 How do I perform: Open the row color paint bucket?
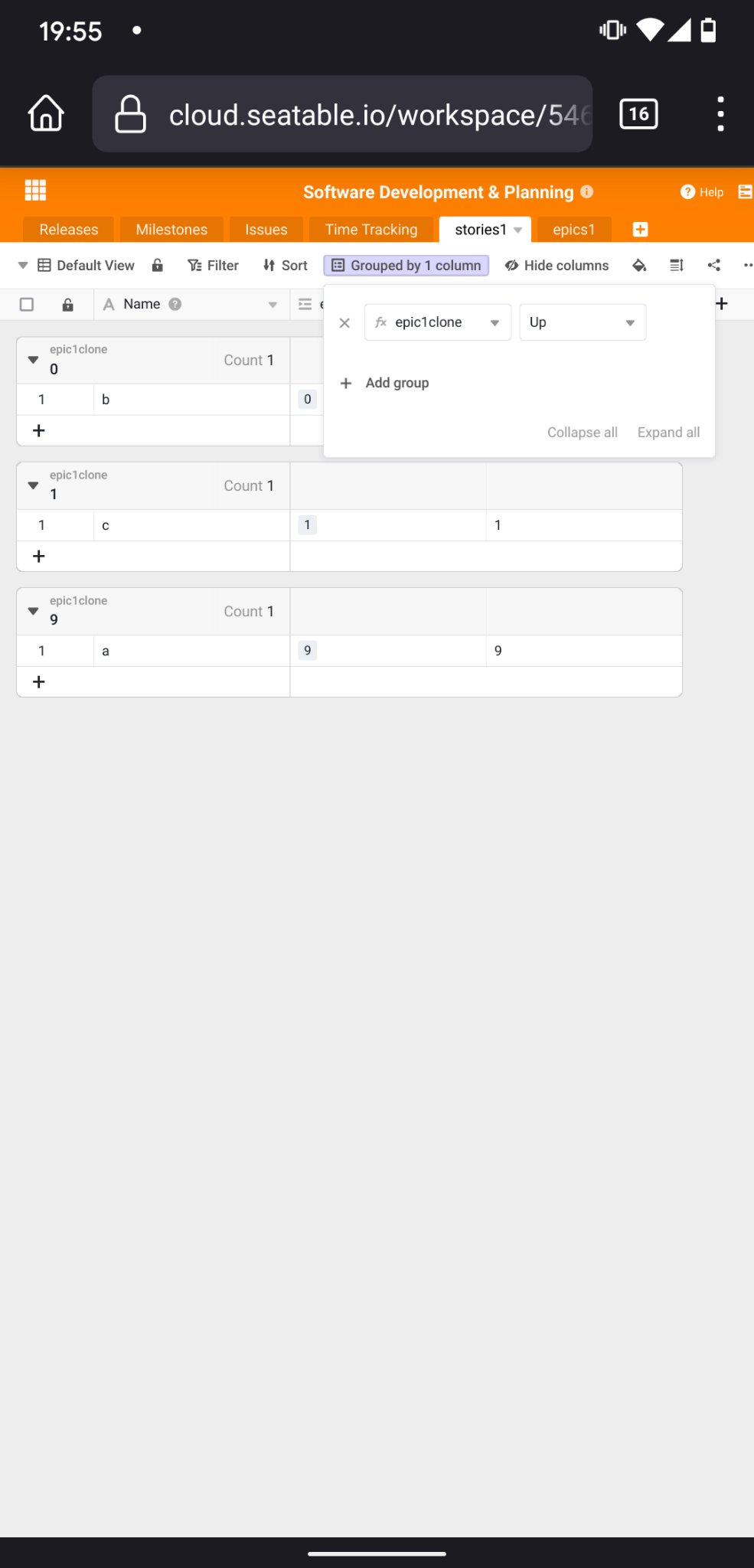[639, 266]
